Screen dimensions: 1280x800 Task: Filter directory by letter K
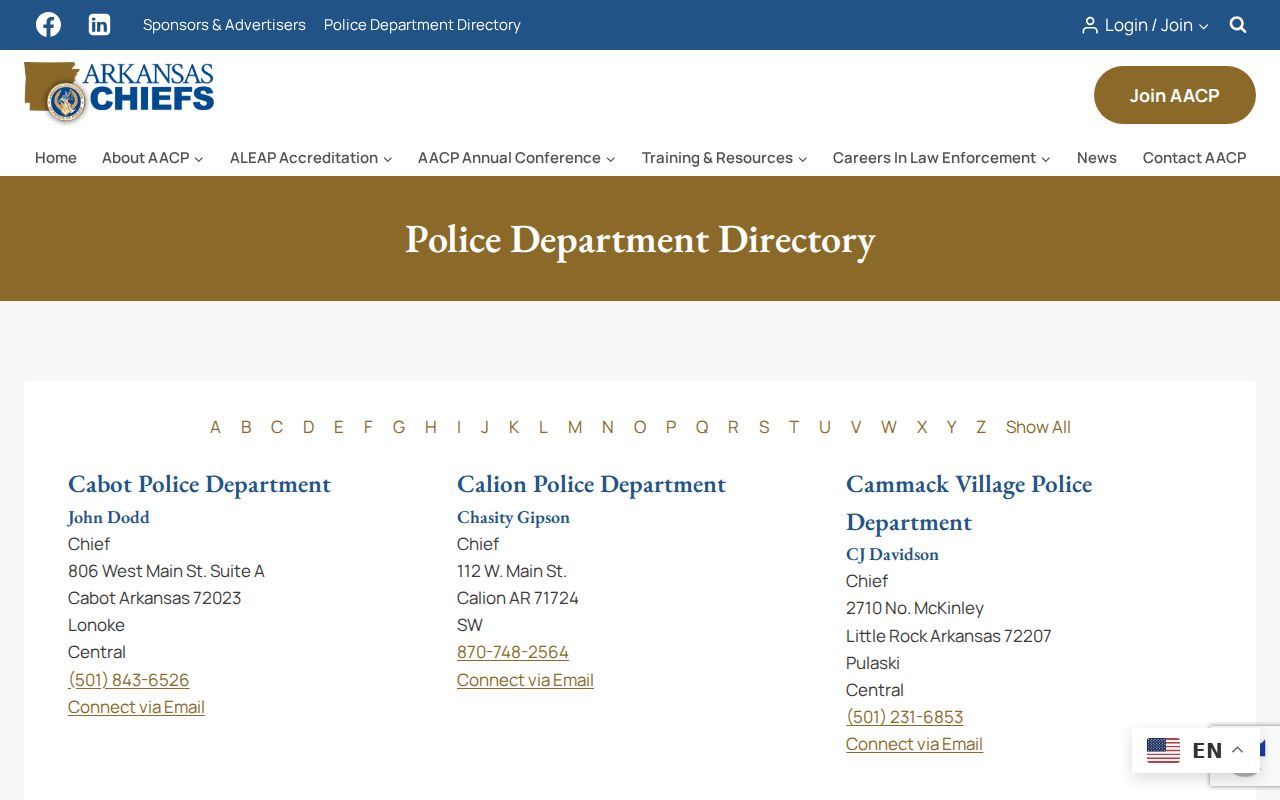coord(514,427)
